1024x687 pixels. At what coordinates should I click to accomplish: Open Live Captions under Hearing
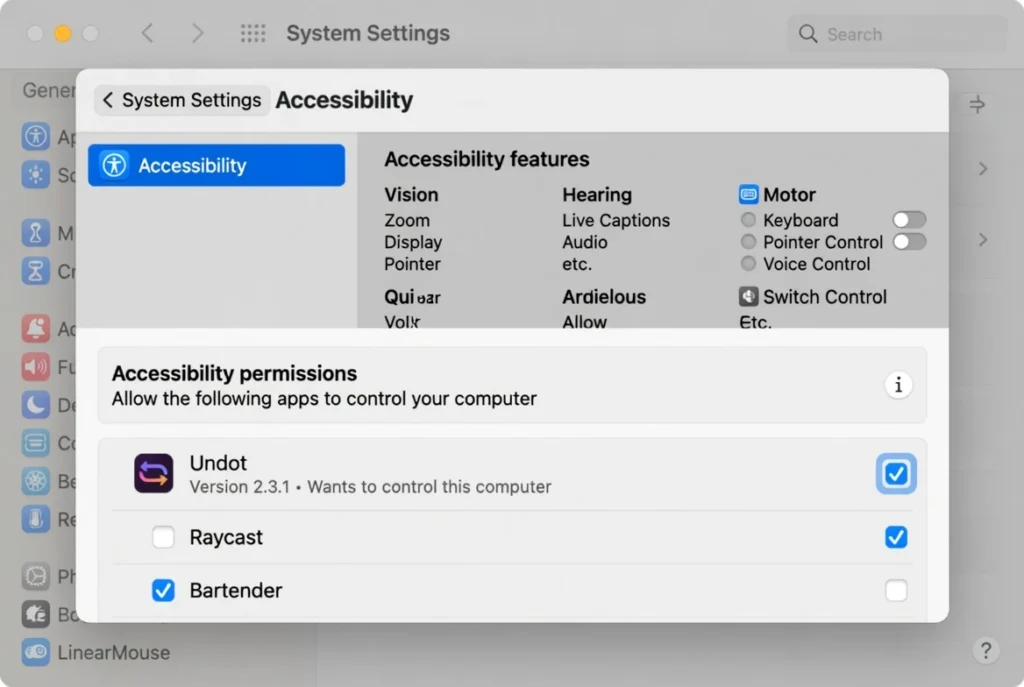click(x=616, y=220)
